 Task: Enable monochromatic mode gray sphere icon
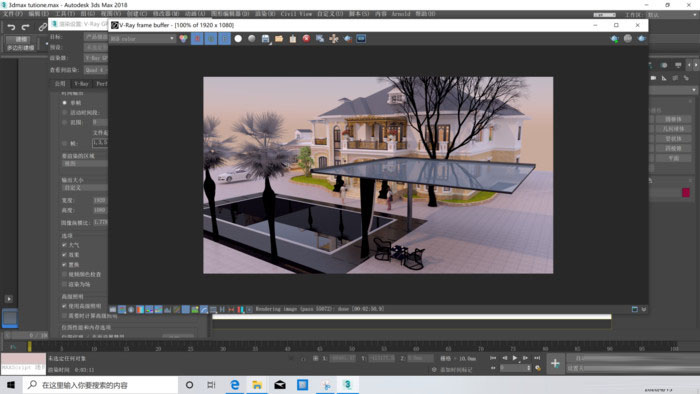coord(252,39)
